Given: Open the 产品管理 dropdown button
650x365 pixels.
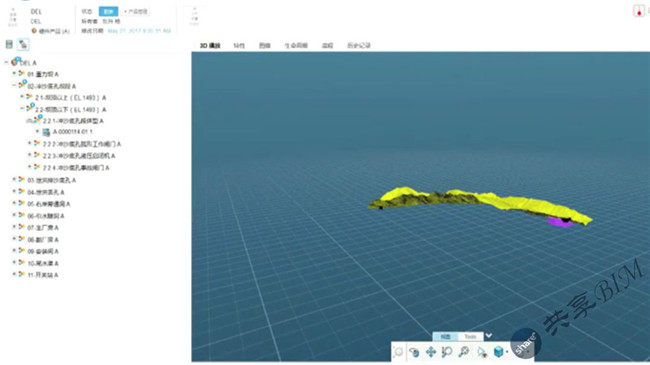Looking at the screenshot, I should pos(136,12).
